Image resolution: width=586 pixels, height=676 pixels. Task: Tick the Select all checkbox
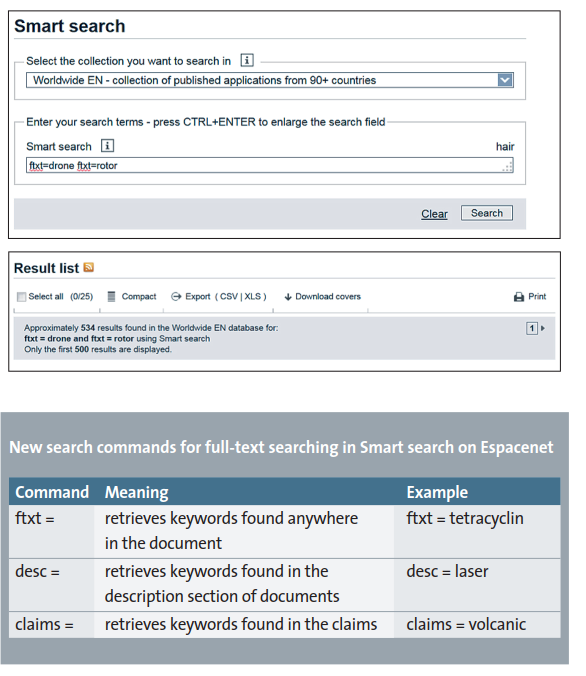click(21, 297)
